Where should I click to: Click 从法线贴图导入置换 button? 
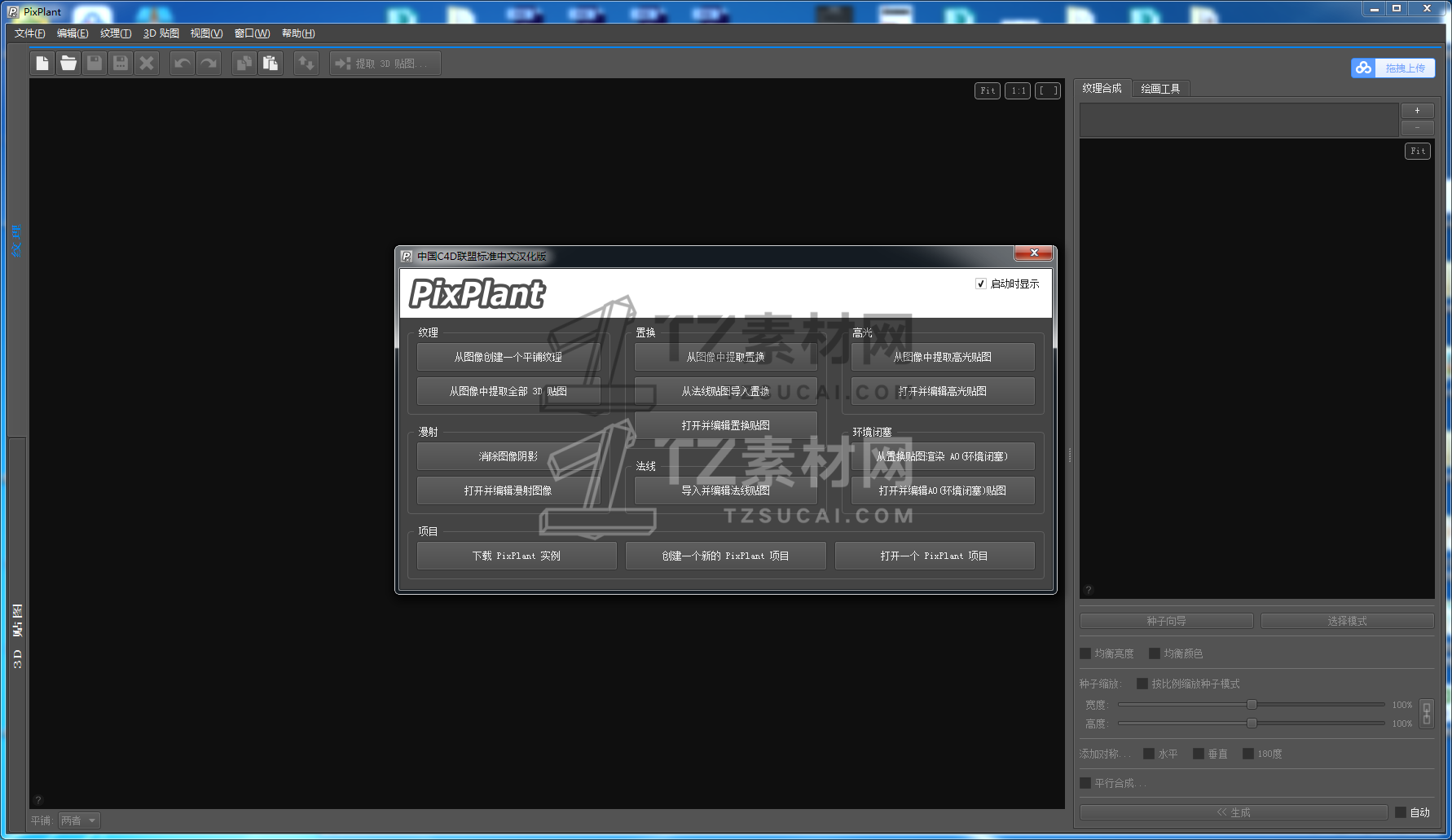coord(726,391)
